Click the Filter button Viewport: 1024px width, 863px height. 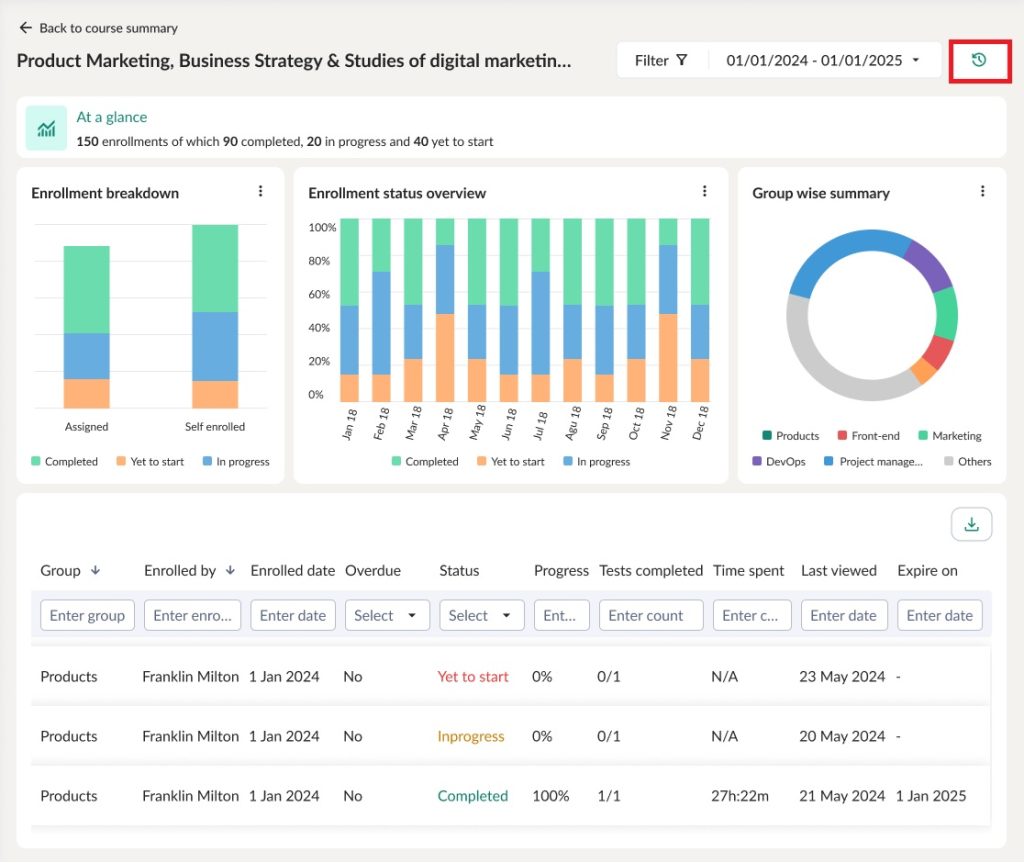click(x=661, y=60)
